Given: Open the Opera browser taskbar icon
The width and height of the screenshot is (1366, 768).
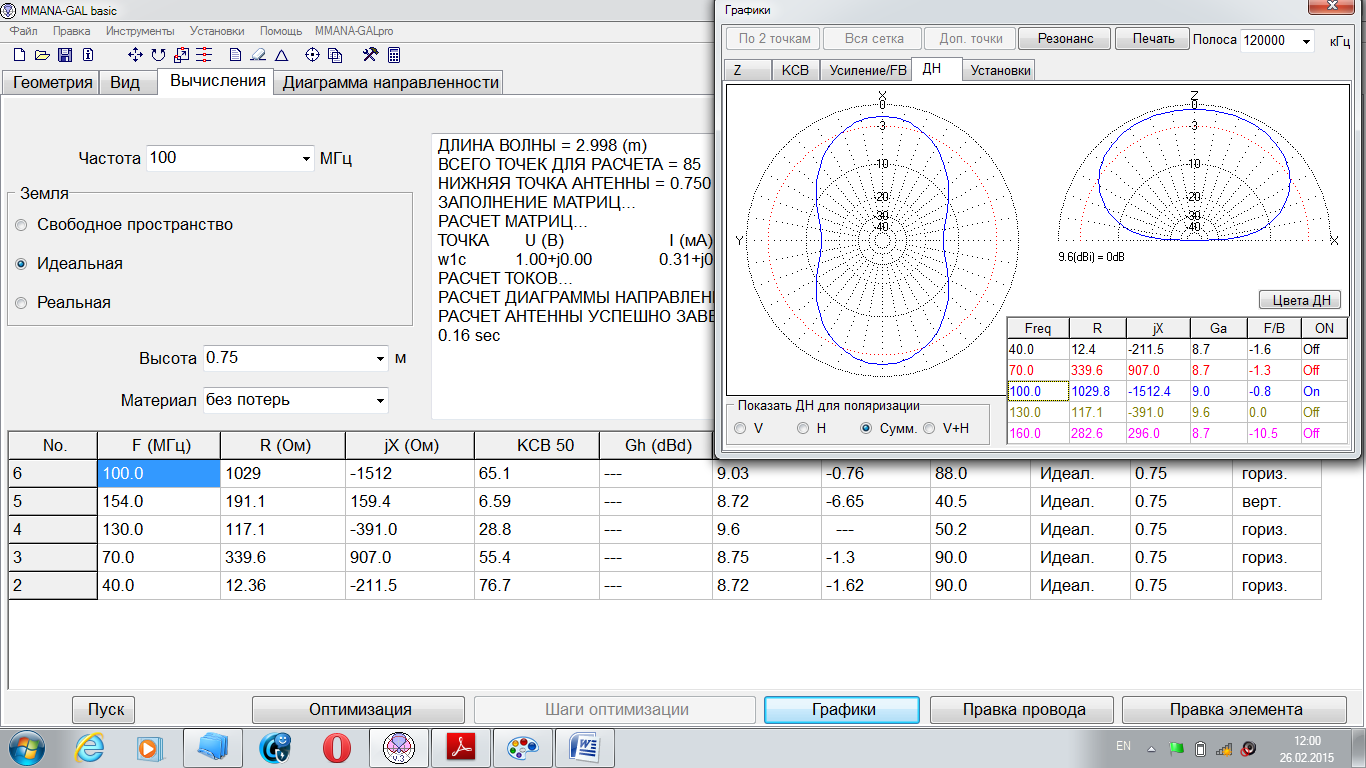Looking at the screenshot, I should [x=337, y=746].
